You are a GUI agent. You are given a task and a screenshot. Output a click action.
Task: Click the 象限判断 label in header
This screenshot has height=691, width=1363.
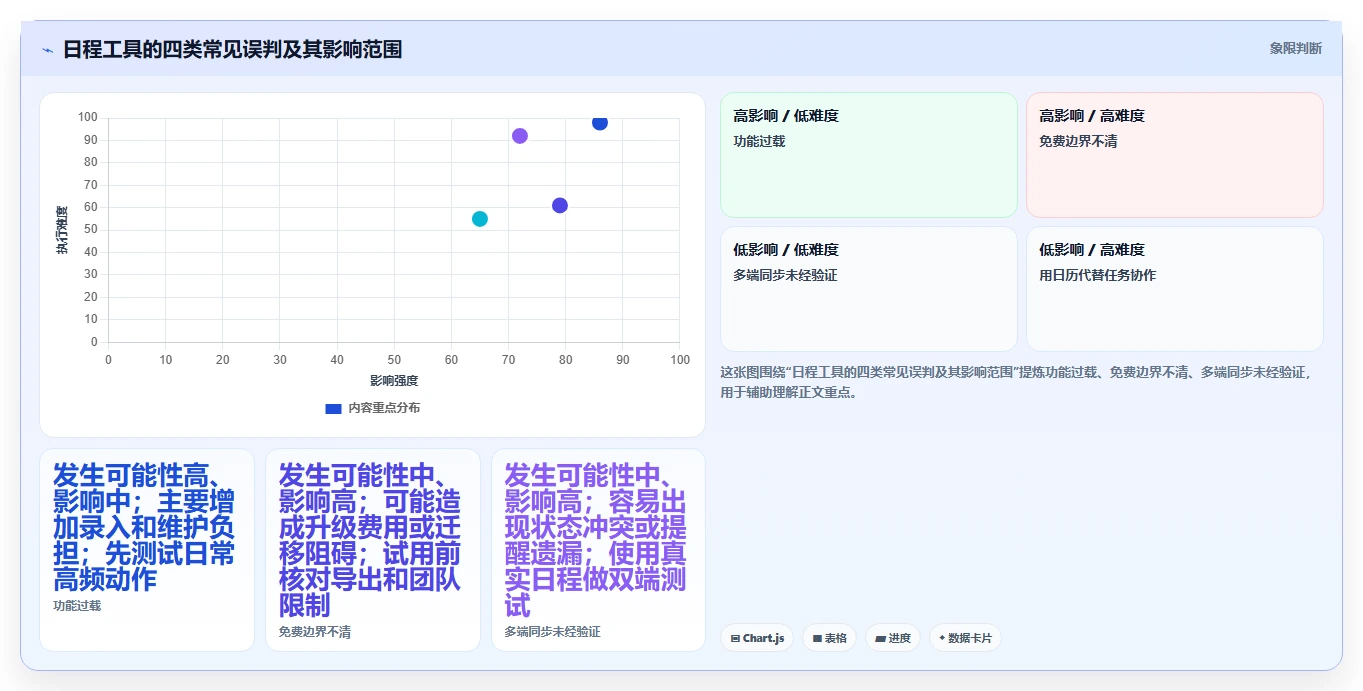1296,48
